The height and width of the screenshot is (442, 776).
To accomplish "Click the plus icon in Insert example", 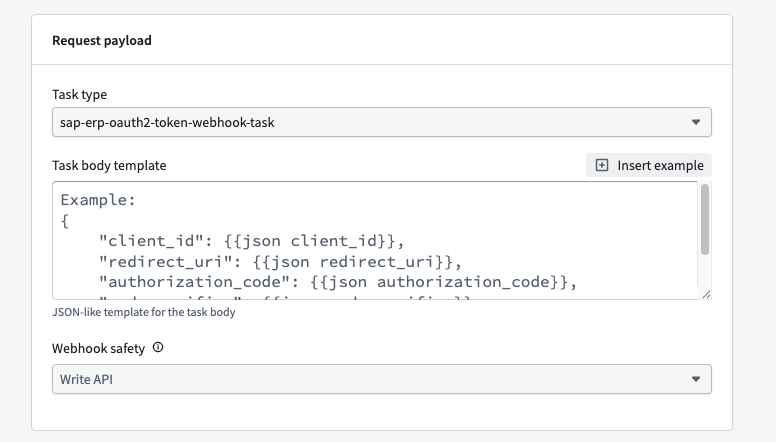I will point(602,165).
